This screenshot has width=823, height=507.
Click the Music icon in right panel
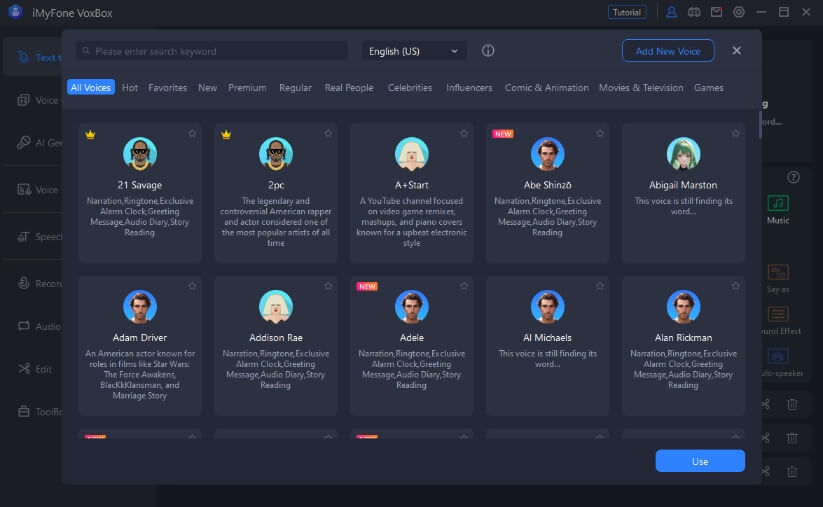click(x=778, y=203)
